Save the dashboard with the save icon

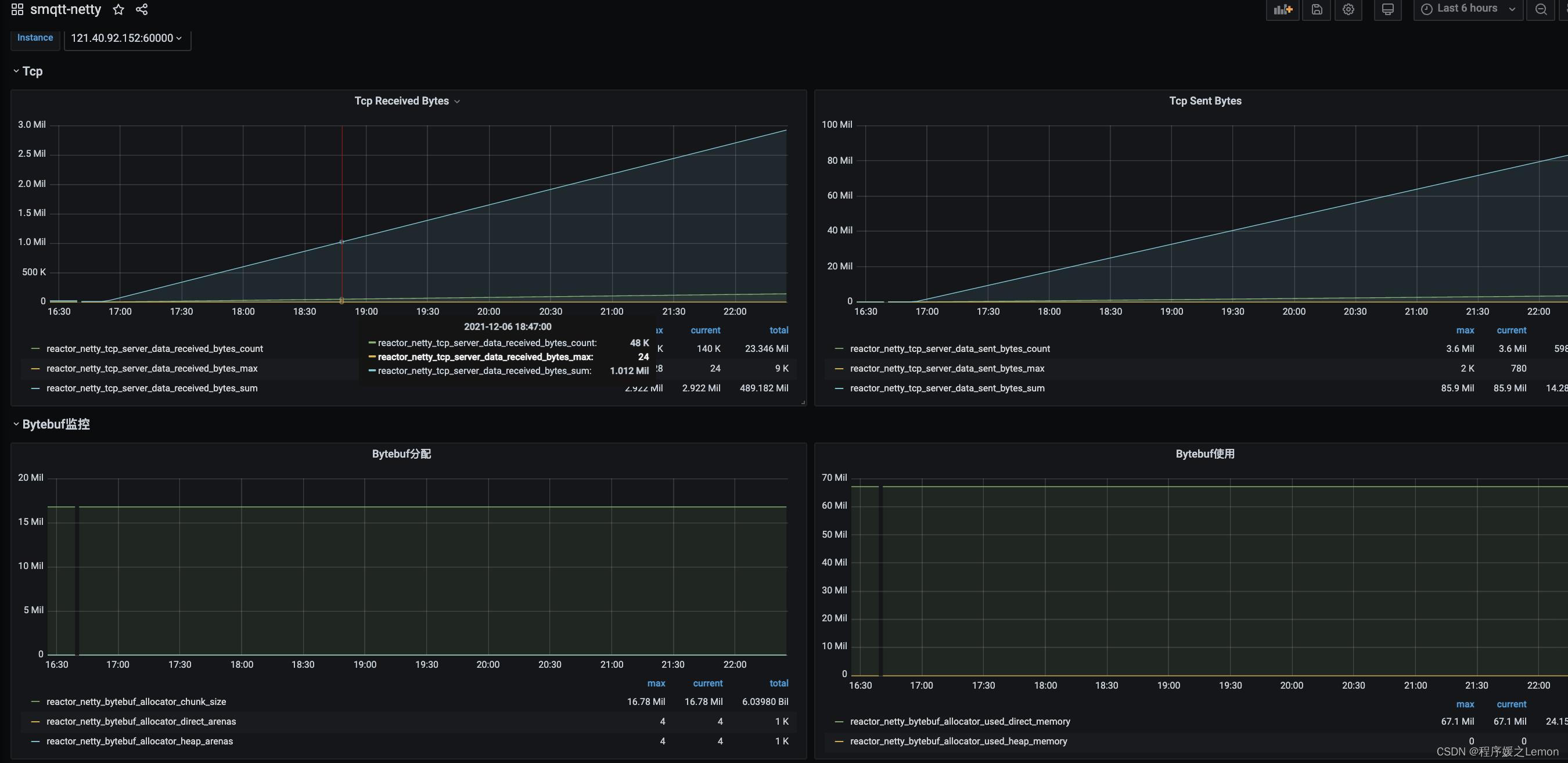[1317, 9]
